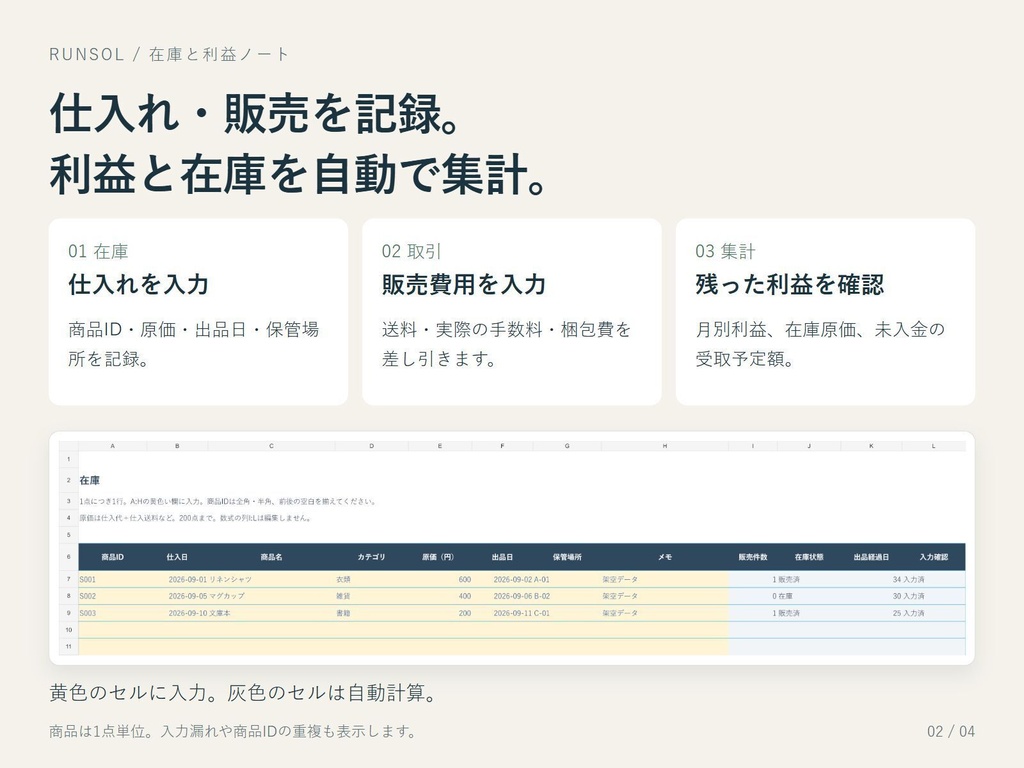Click the spreadsheet title "在庫" in row 2
1024x768 pixels.
click(89, 480)
